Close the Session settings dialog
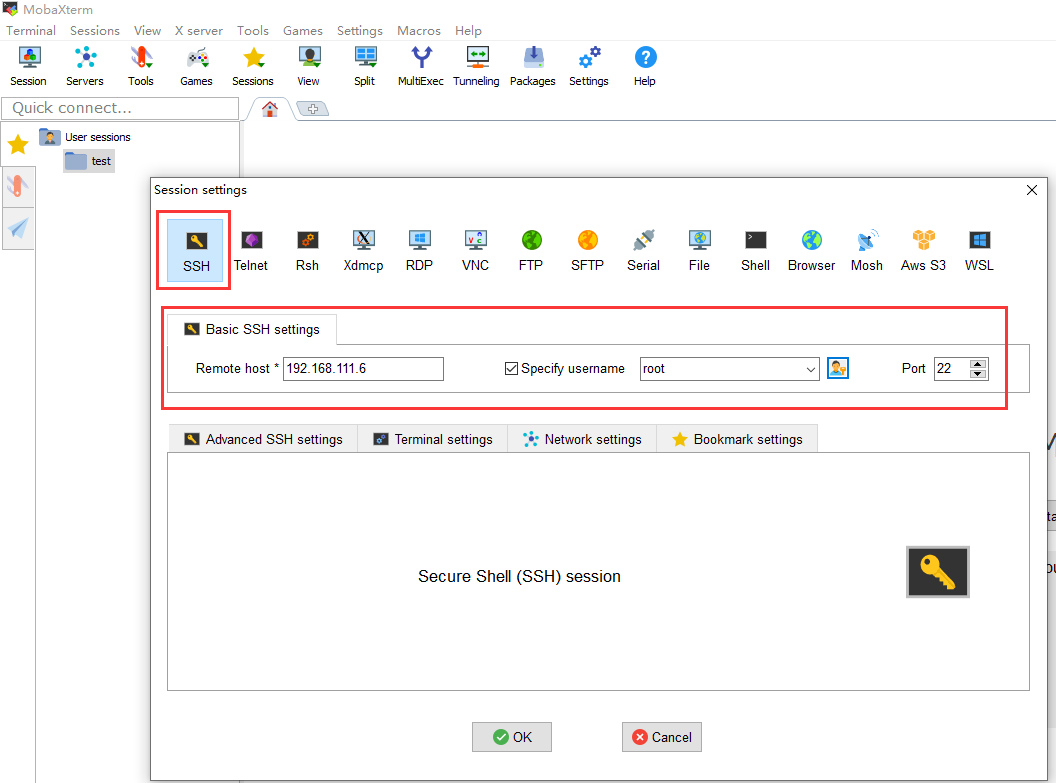Viewport: 1056px width, 783px height. 1032,190
